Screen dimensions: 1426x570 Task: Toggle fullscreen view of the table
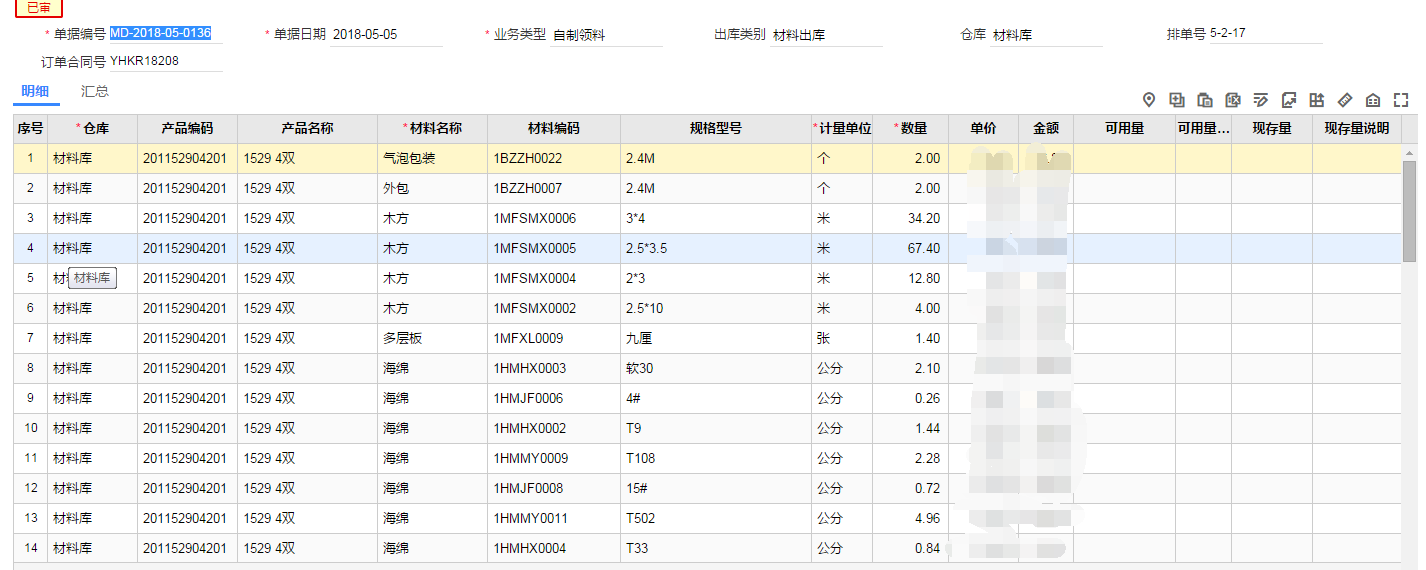pyautogui.click(x=1401, y=100)
